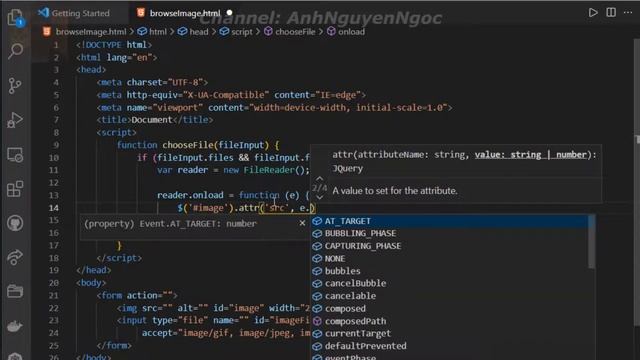640x360 pixels.
Task: Click the editor vertical scrollbar
Action: click(x=637, y=183)
